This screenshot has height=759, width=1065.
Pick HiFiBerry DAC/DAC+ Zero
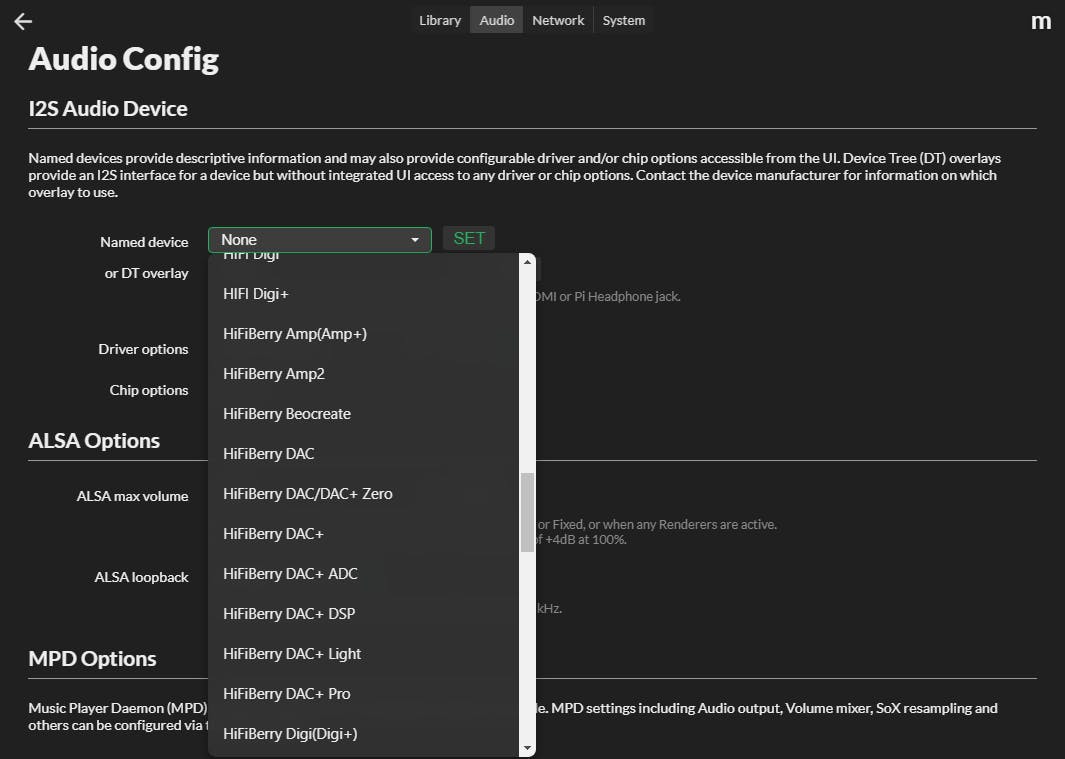click(307, 494)
